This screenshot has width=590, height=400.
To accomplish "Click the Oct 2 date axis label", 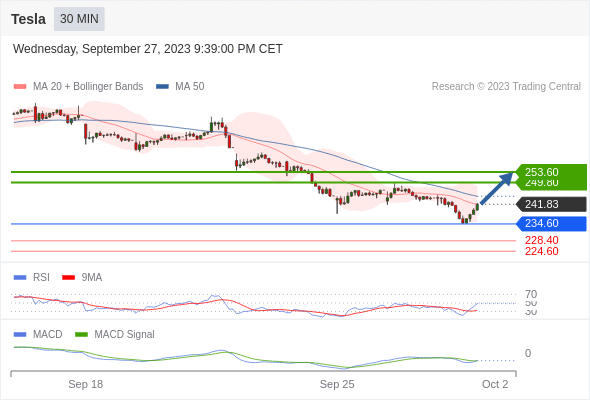I will pos(495,384).
